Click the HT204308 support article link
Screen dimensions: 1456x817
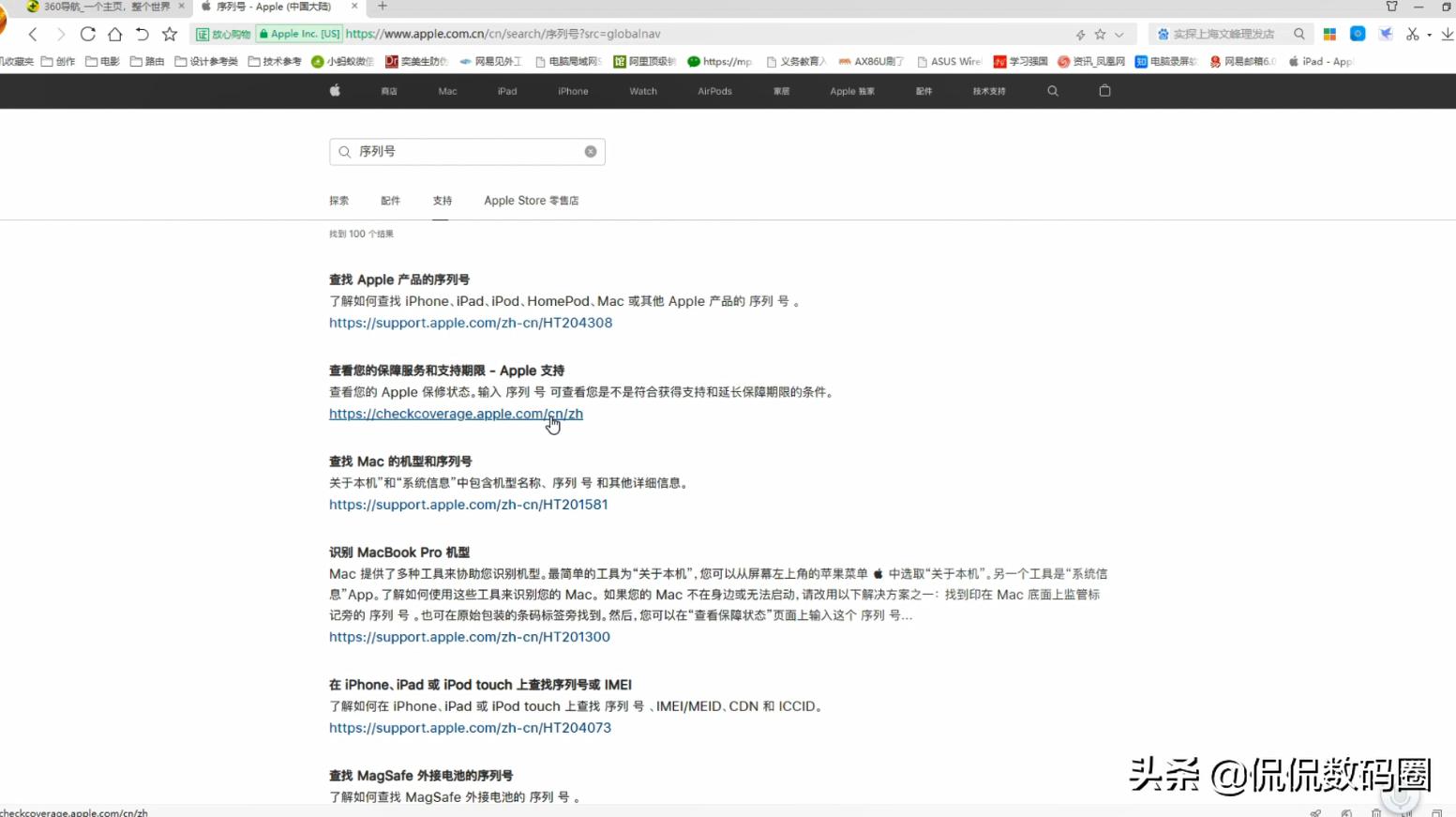pos(470,322)
